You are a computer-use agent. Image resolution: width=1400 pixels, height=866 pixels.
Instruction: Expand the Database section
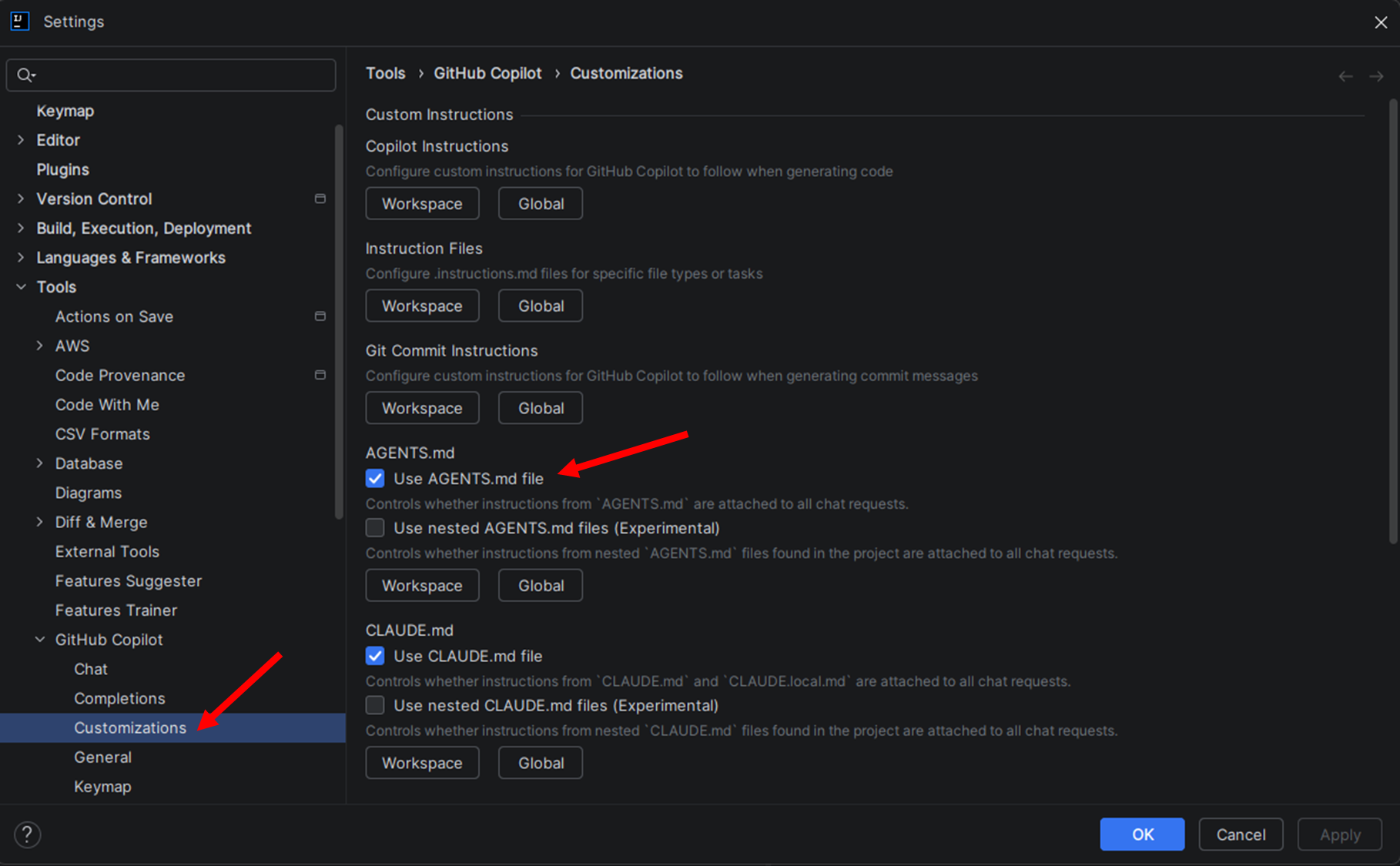[40, 463]
